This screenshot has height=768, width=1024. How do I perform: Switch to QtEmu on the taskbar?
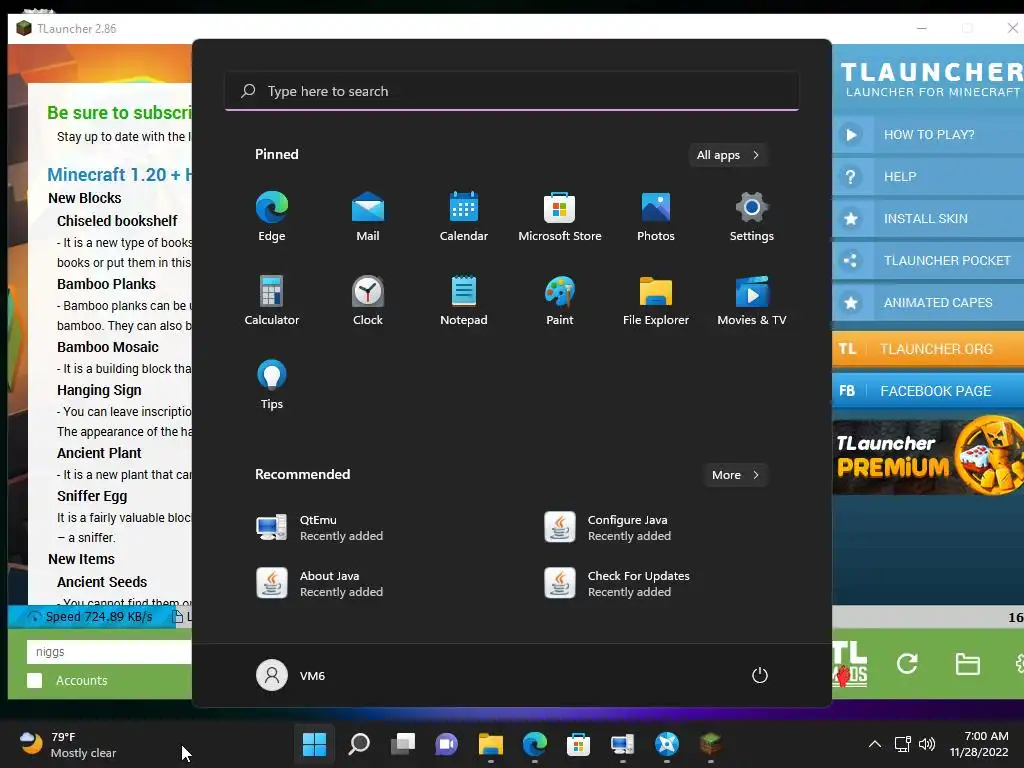click(x=622, y=744)
